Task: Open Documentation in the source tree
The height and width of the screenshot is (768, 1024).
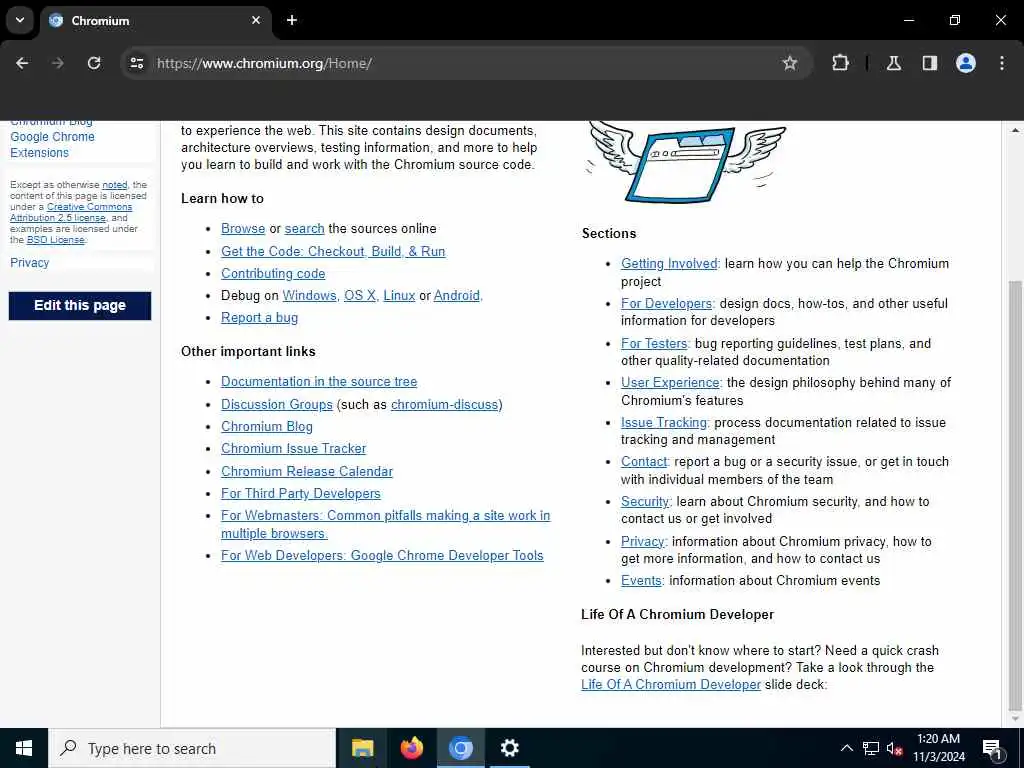Action: pyautogui.click(x=319, y=381)
